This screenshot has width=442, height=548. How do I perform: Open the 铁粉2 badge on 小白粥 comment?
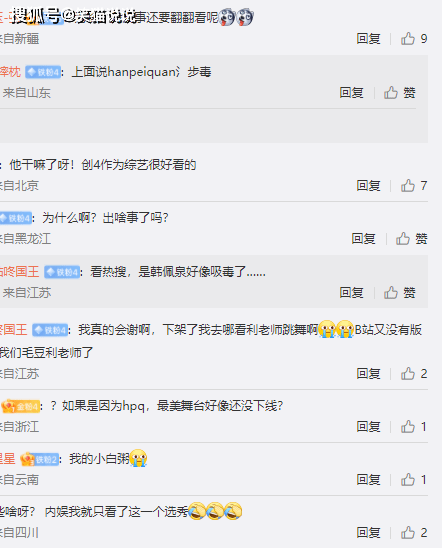pyautogui.click(x=39, y=459)
